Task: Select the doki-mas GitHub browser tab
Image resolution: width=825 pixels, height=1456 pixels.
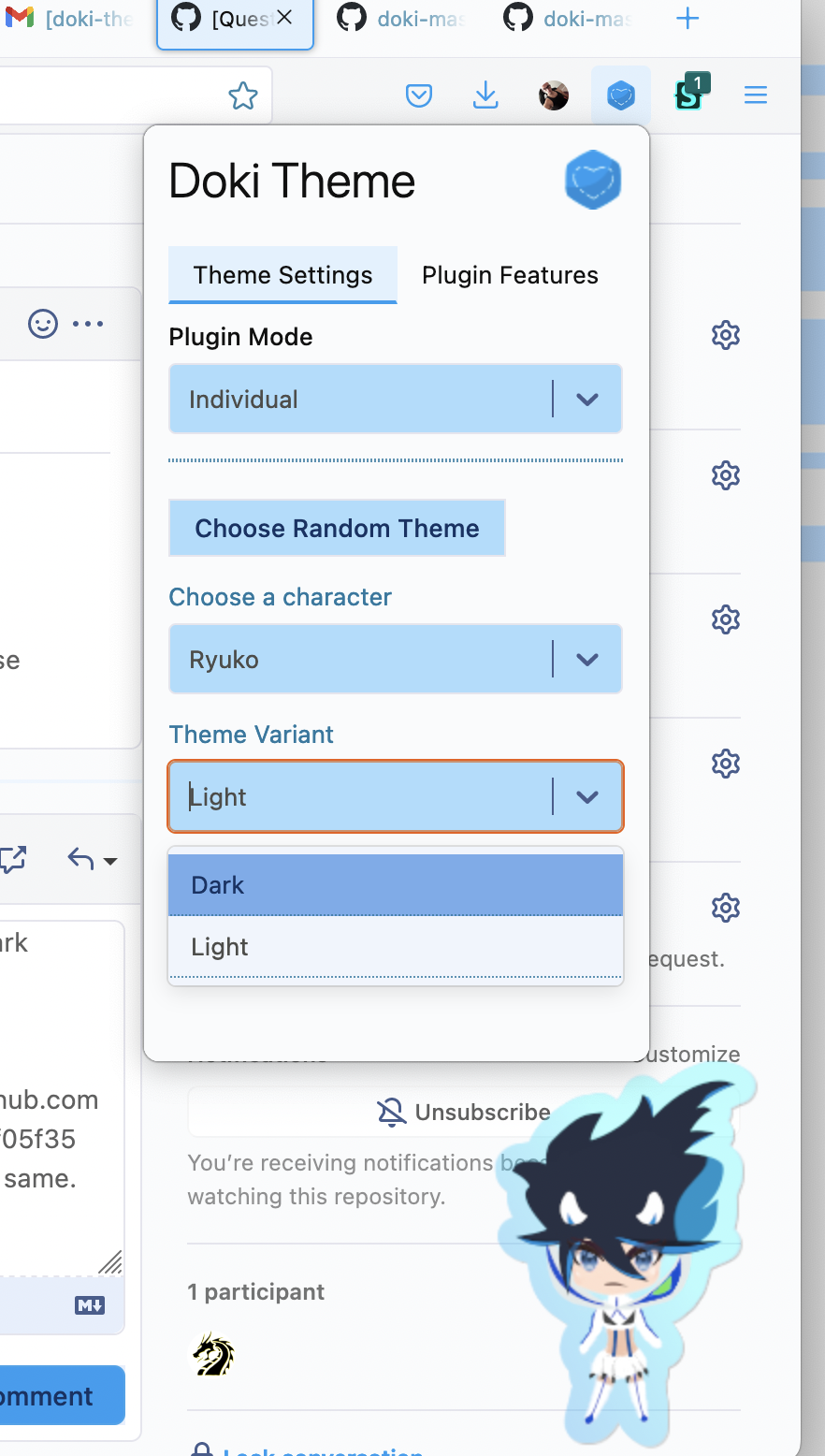Action: [402, 18]
